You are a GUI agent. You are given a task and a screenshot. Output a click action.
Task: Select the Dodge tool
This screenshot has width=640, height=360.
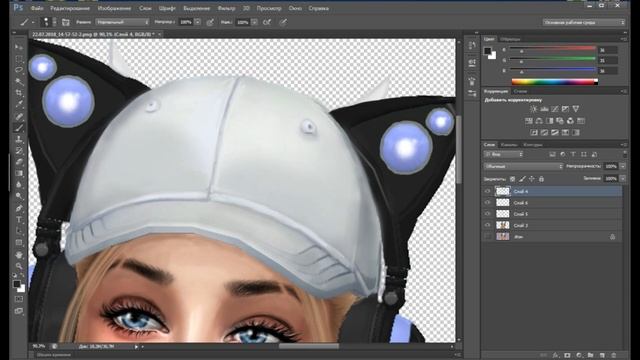click(19, 196)
